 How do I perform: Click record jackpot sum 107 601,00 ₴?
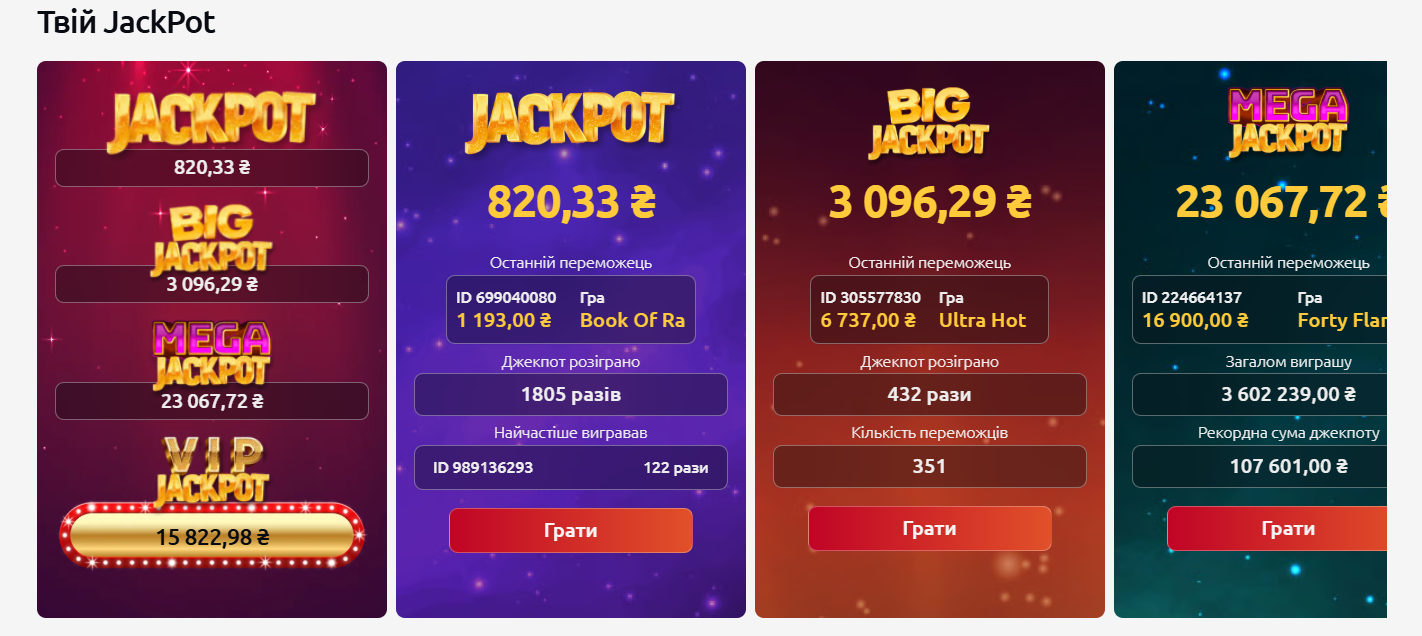[x=1288, y=467]
